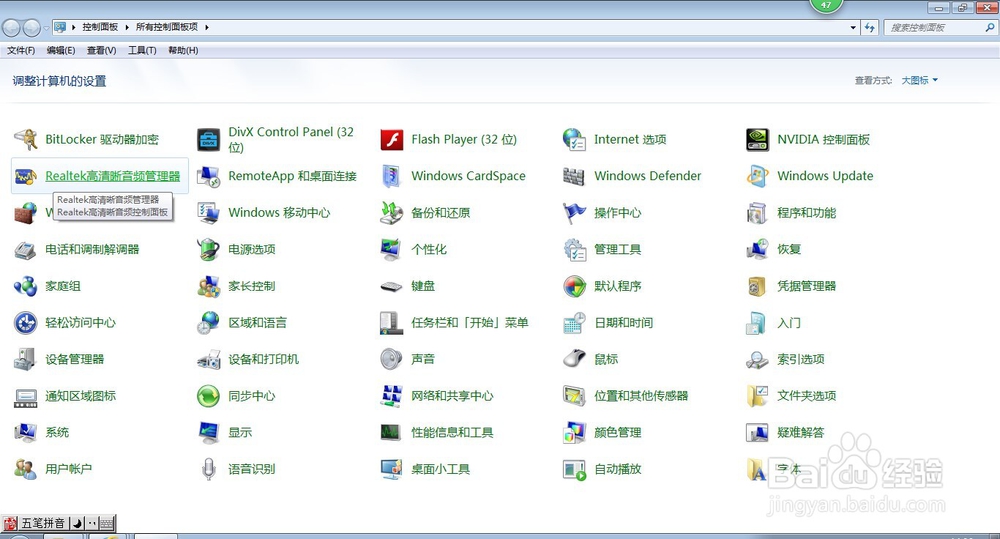Open the 设备管理器 icon
Image resolution: width=1000 pixels, height=539 pixels.
(x=26, y=359)
